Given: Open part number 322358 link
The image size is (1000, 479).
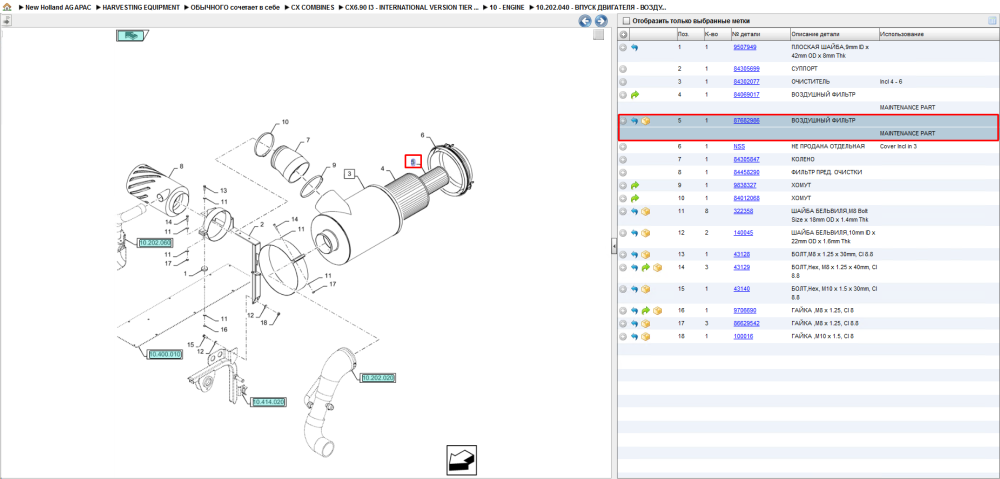Looking at the screenshot, I should 743,211.
